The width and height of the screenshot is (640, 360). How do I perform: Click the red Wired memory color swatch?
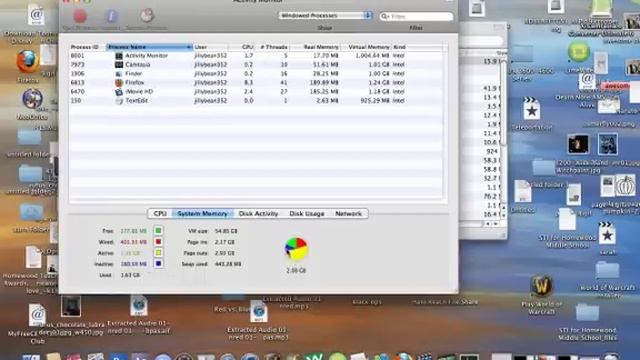(x=158, y=242)
